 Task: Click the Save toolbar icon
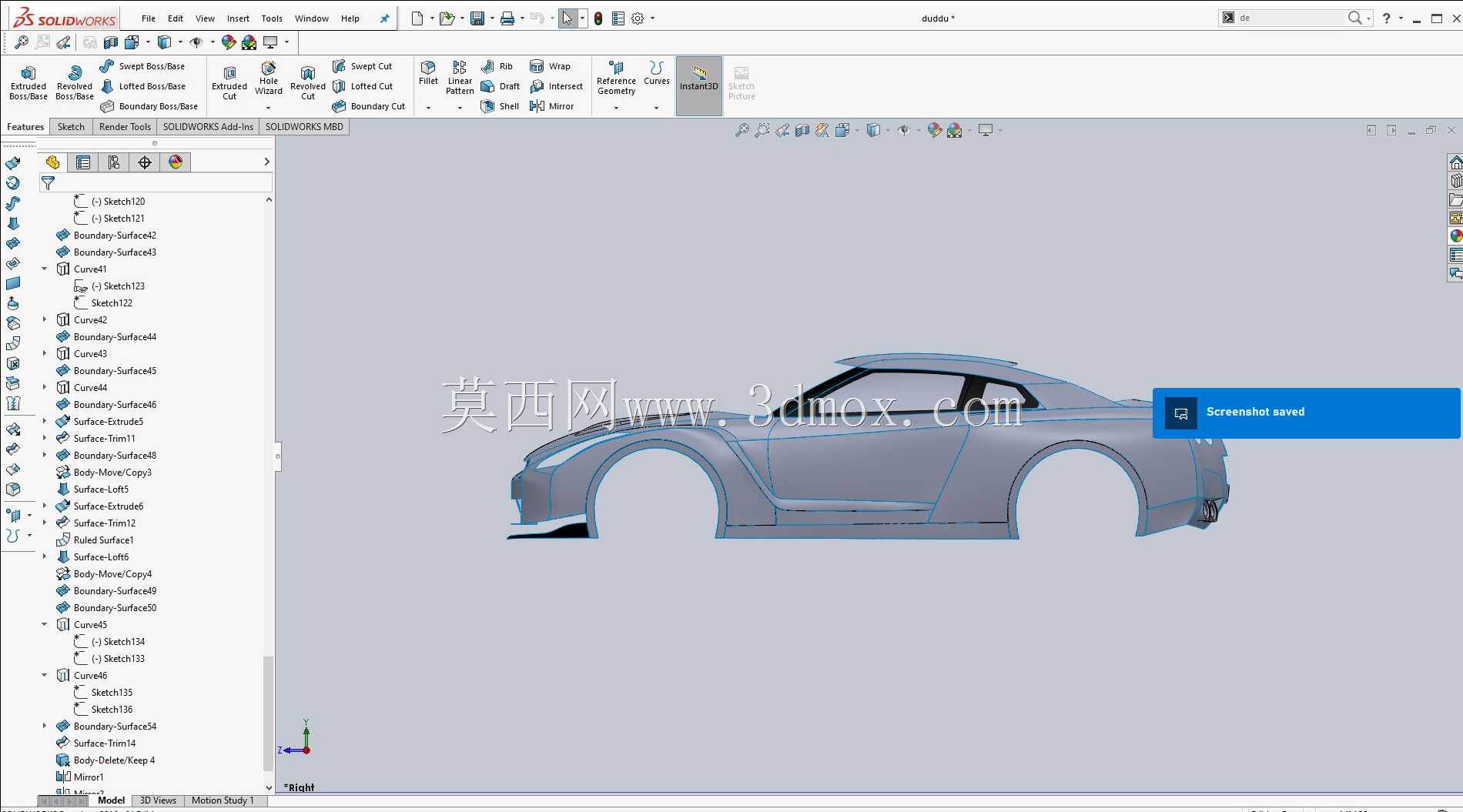pos(477,18)
